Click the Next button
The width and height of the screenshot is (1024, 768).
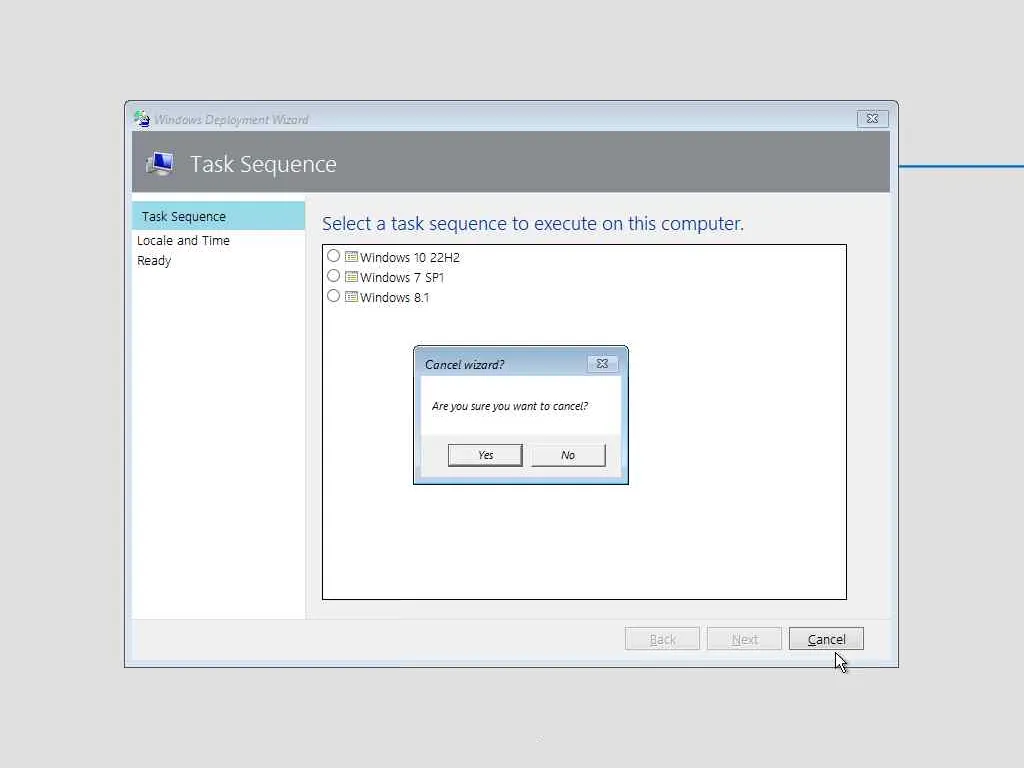(x=744, y=639)
